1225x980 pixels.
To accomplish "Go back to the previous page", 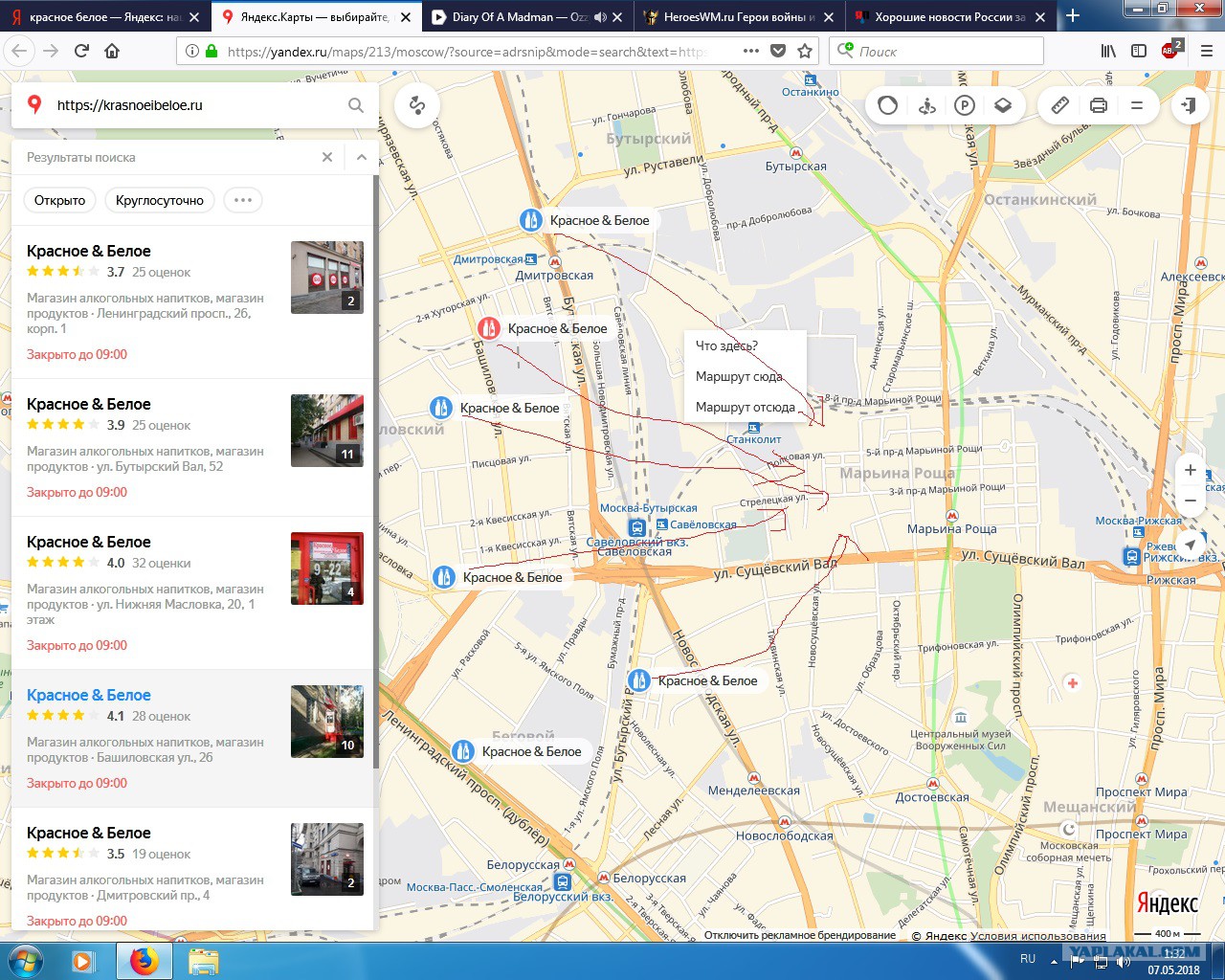I will (x=20, y=51).
